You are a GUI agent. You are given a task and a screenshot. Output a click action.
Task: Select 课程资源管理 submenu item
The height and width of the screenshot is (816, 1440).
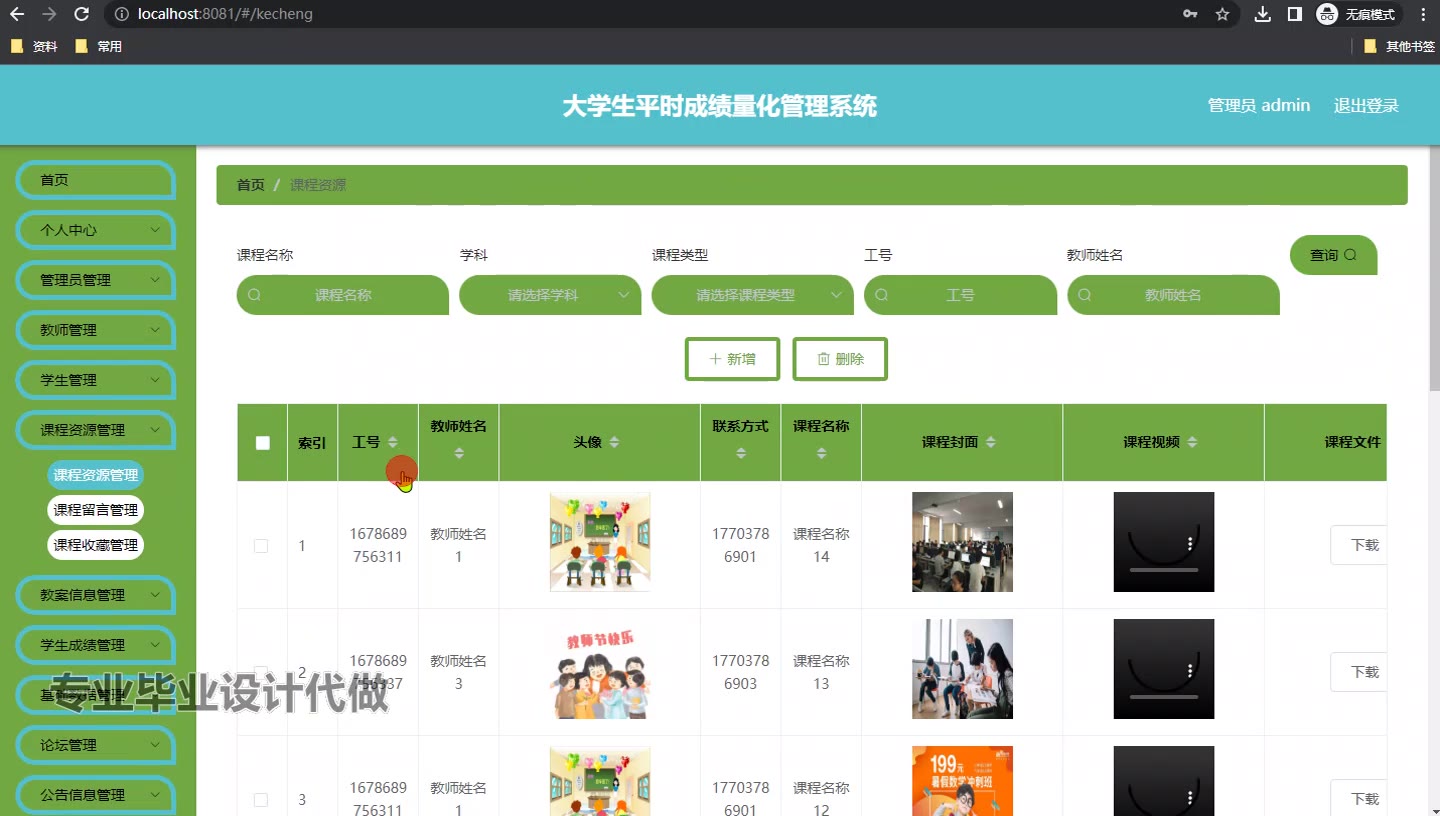96,475
